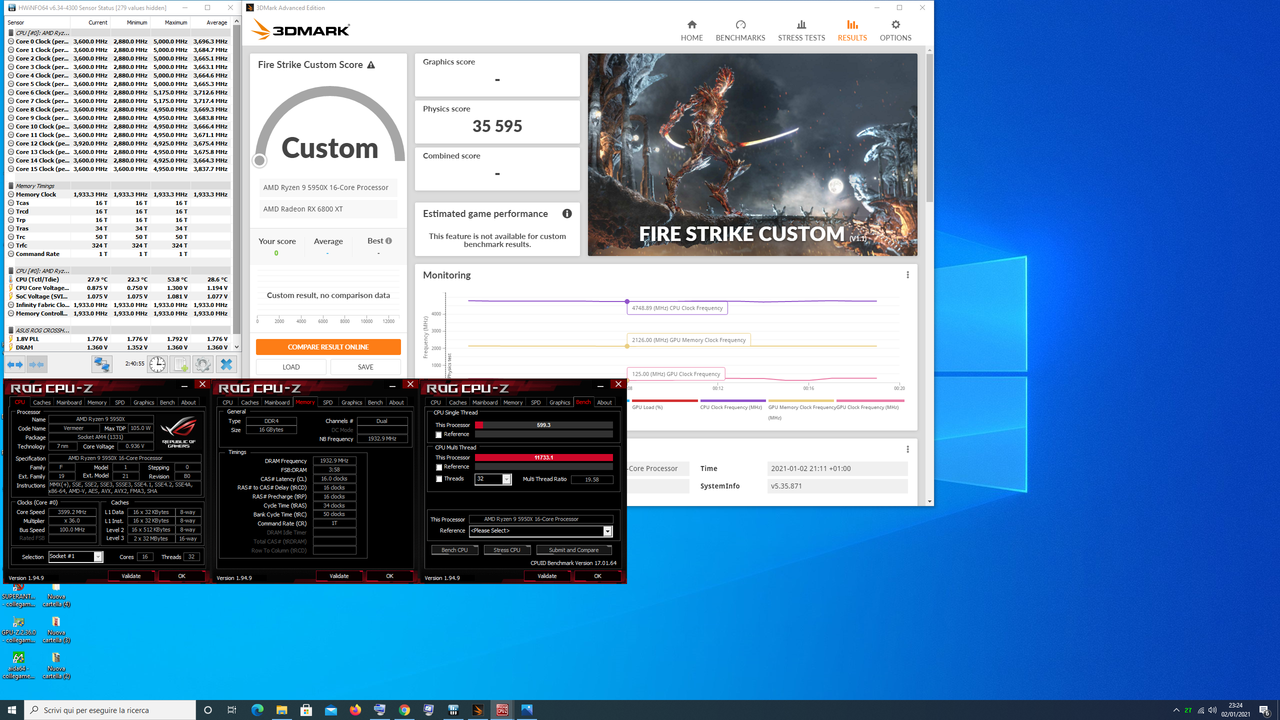Enable the Reference checkbox under CPU Single Thread
Screen dimensions: 1280x720
coord(439,434)
